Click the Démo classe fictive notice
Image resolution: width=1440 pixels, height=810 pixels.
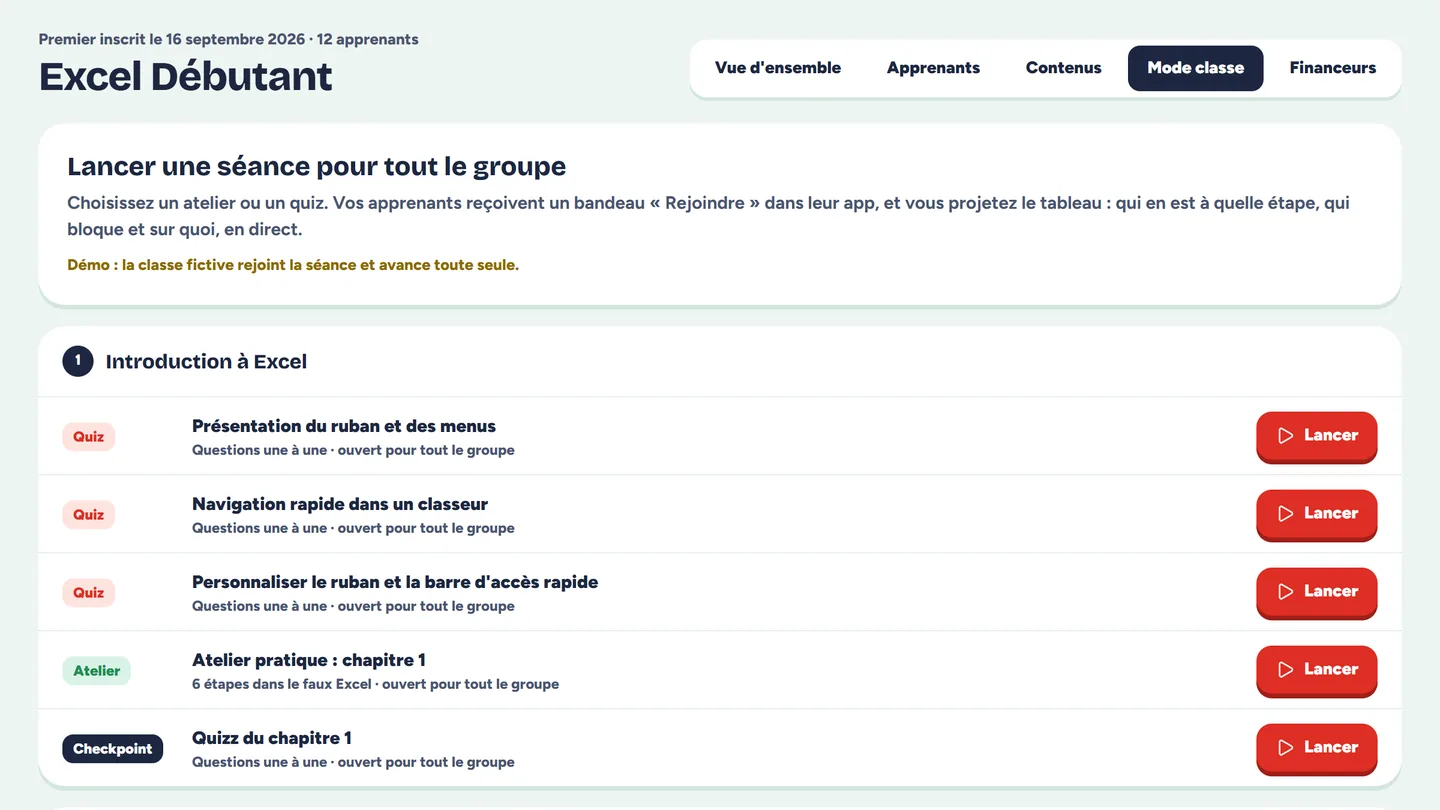pos(293,266)
